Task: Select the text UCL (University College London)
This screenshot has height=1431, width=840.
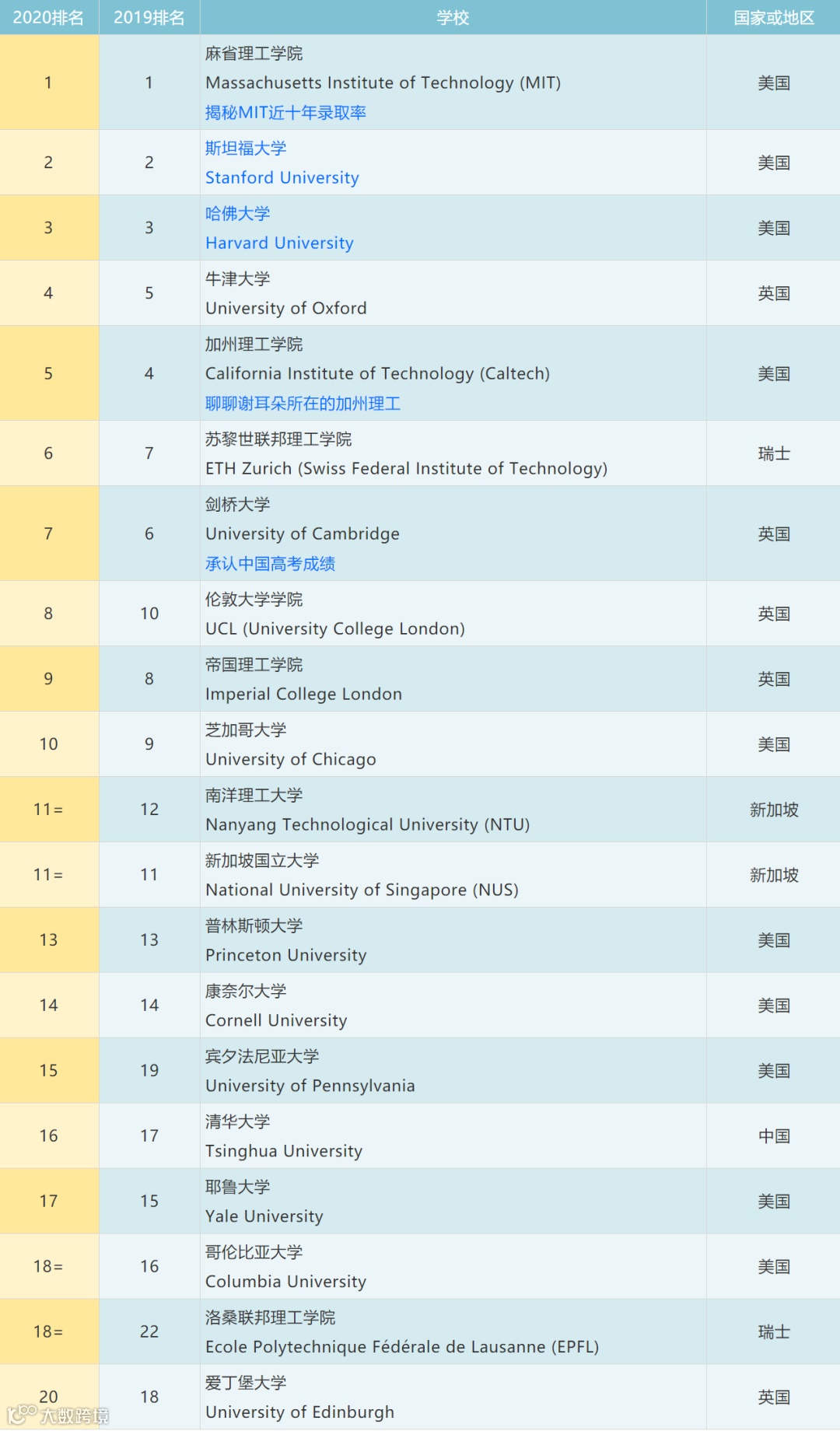Action: coord(335,629)
